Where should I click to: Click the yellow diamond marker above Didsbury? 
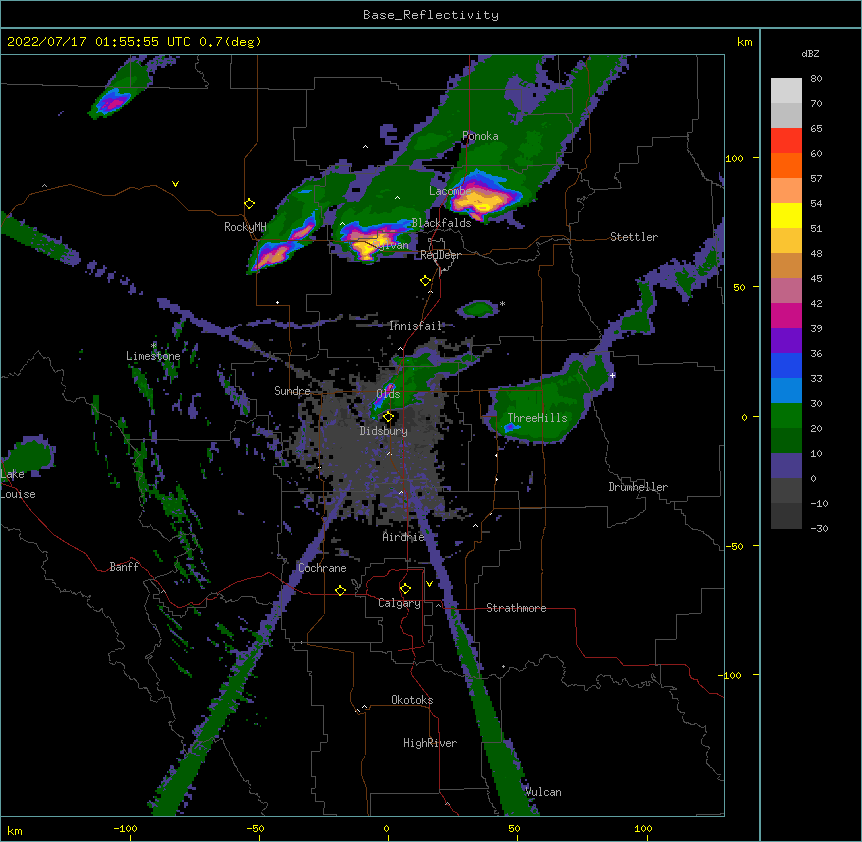pyautogui.click(x=388, y=417)
